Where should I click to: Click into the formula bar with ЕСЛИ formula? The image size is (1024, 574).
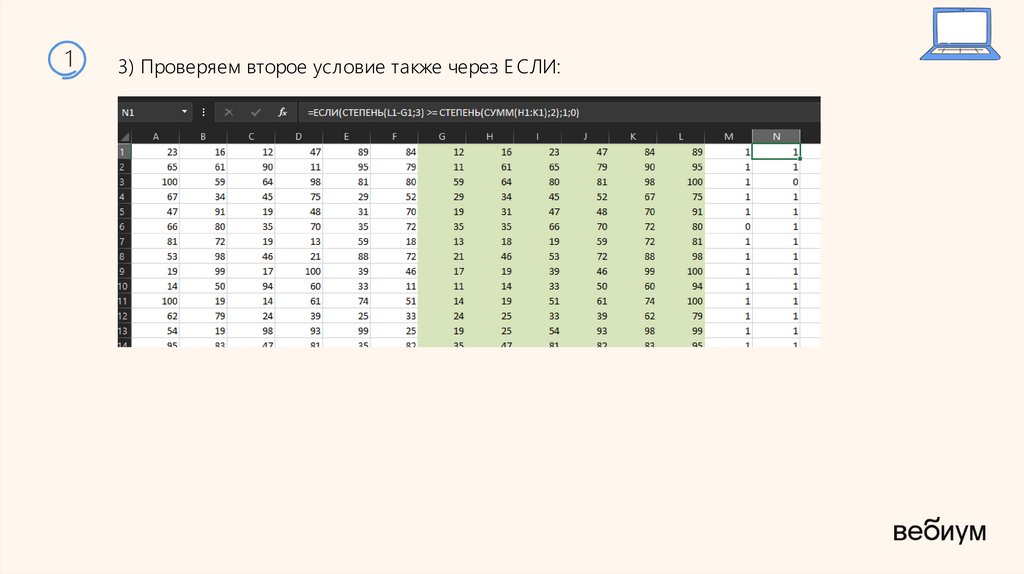coord(559,112)
